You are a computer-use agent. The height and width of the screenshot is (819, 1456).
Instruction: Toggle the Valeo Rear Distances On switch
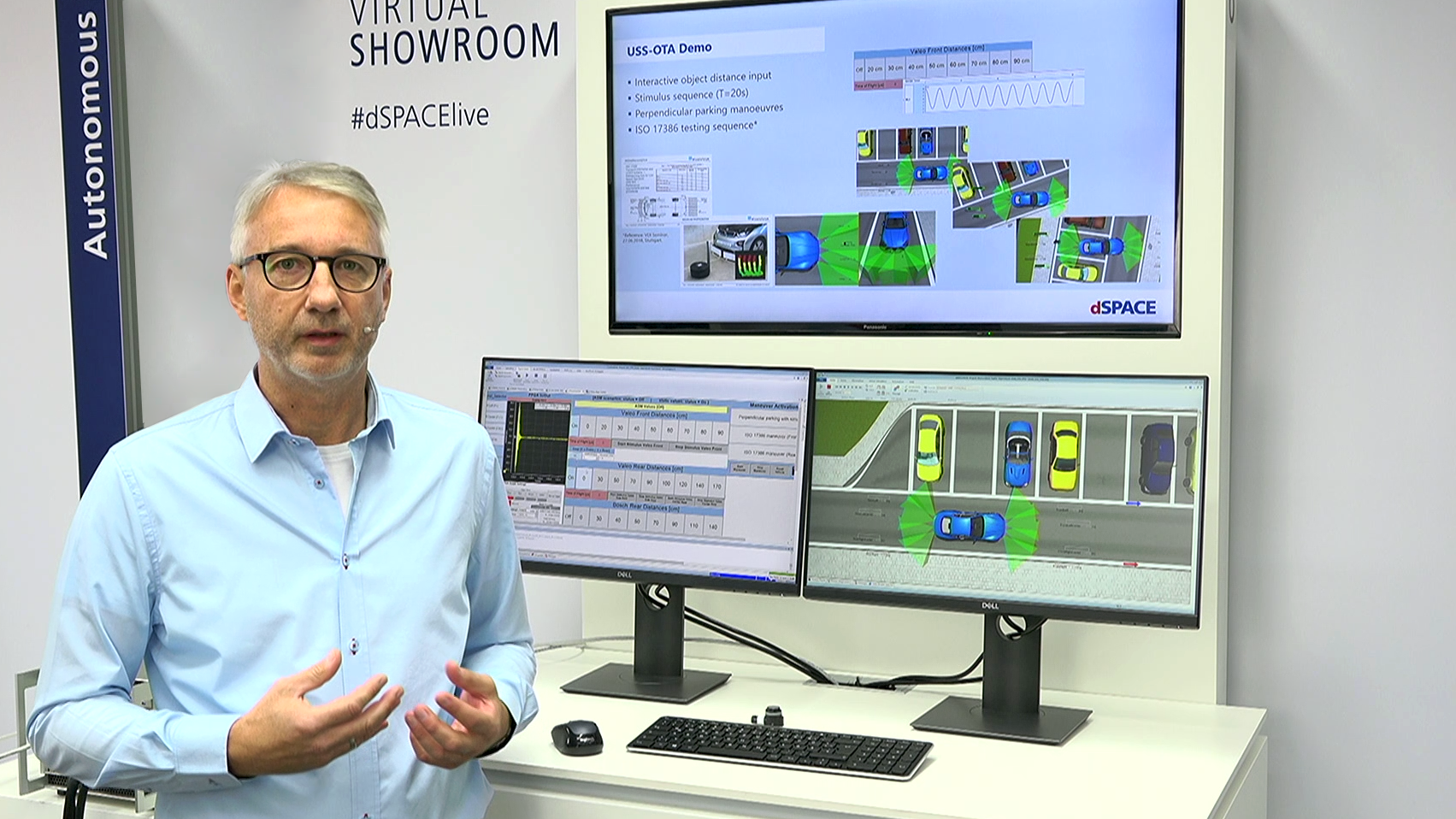[571, 478]
